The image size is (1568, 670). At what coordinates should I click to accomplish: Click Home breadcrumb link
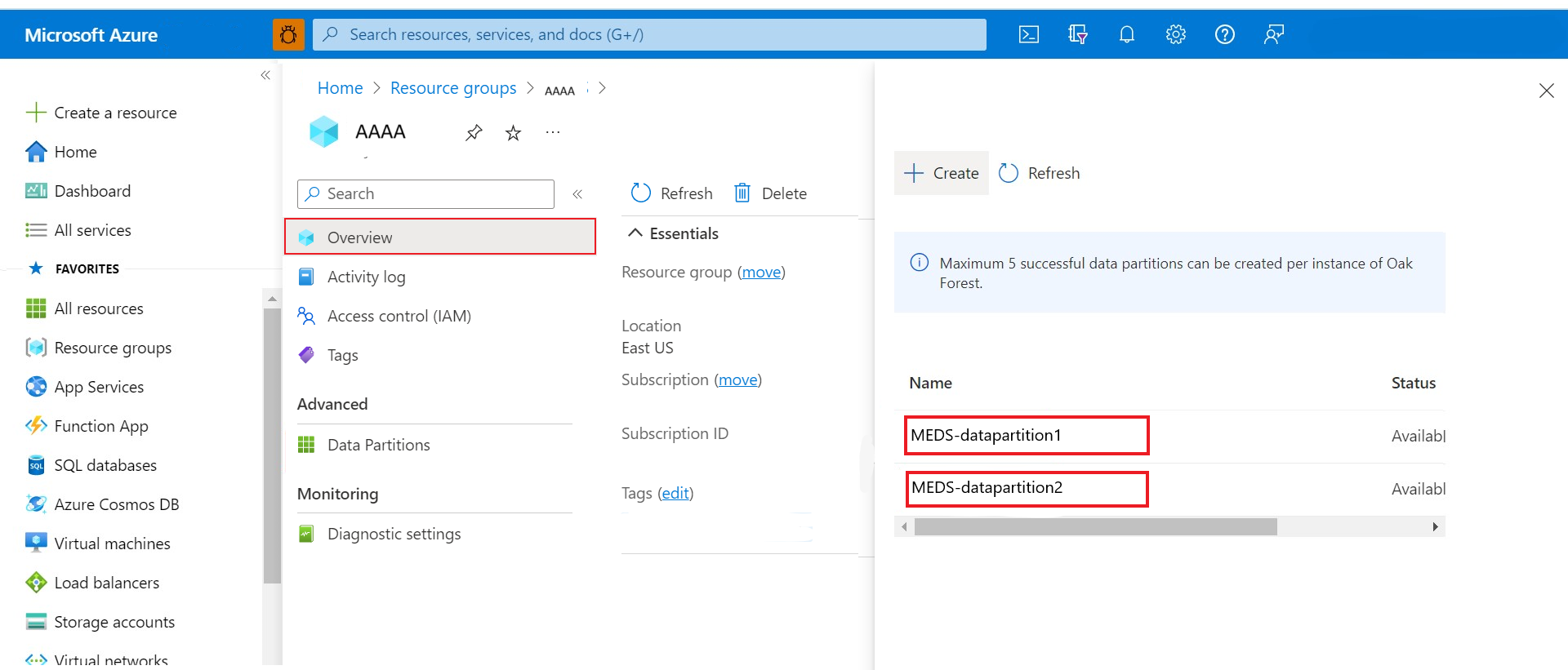340,88
